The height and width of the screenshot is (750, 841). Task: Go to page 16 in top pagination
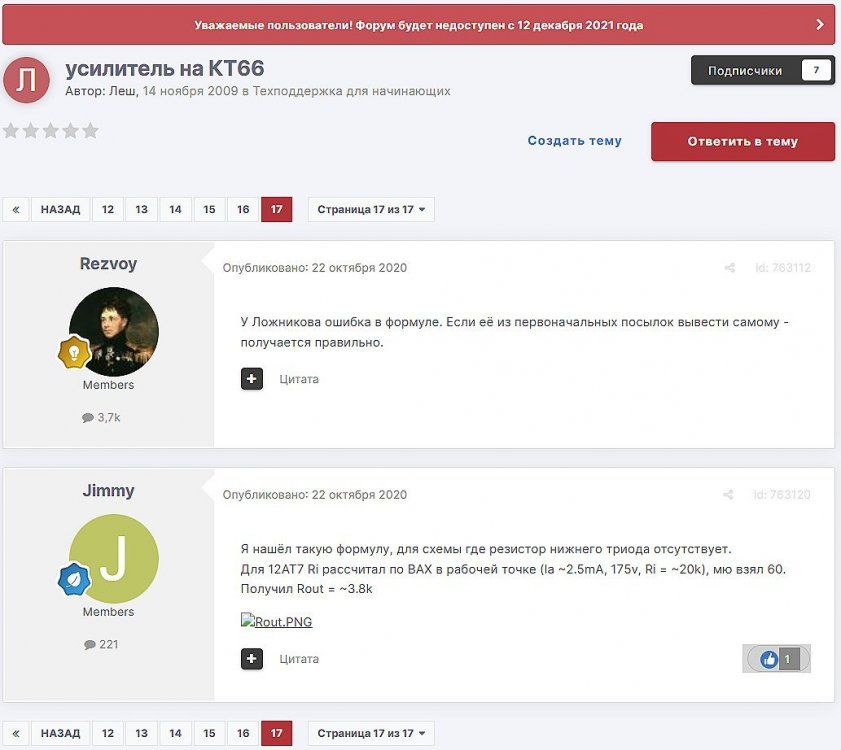(x=243, y=209)
